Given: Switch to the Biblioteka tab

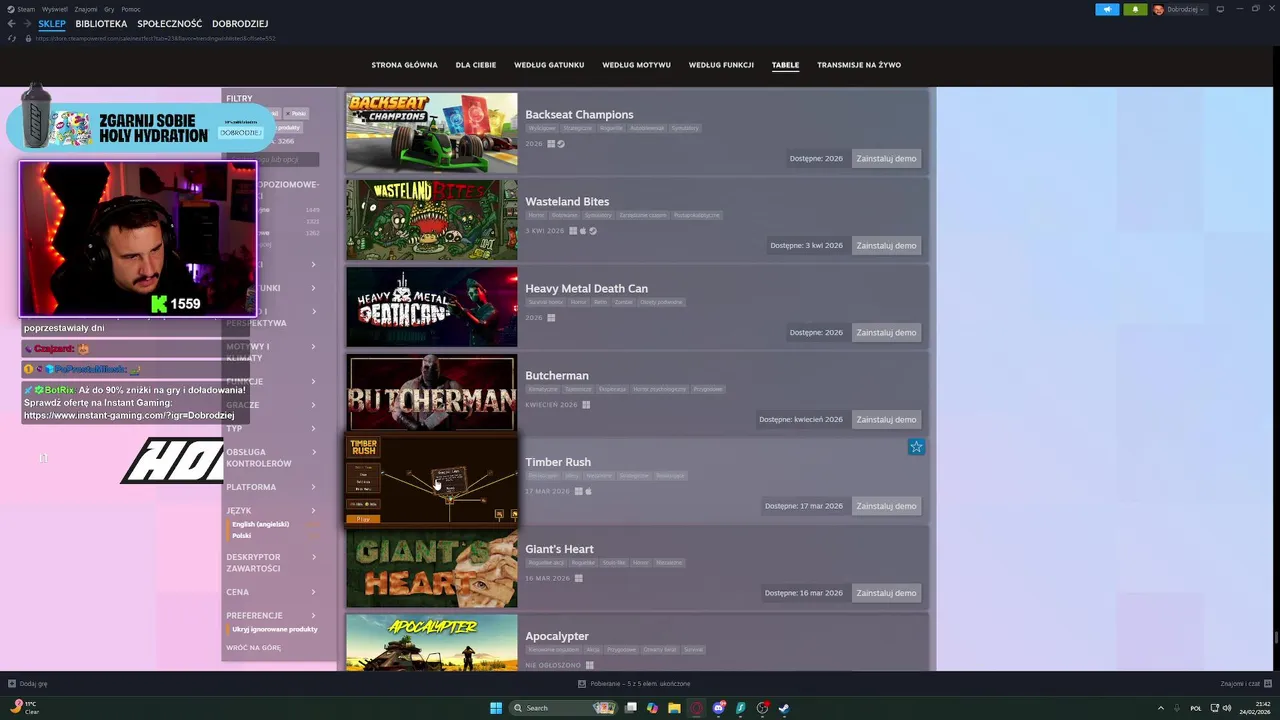Looking at the screenshot, I should [101, 24].
